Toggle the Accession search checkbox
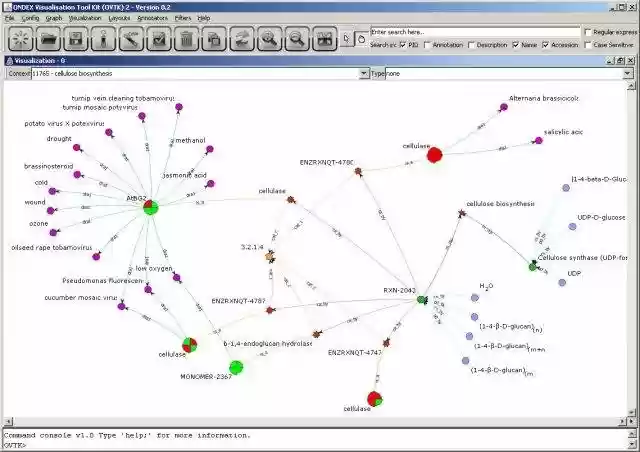 pos(545,45)
